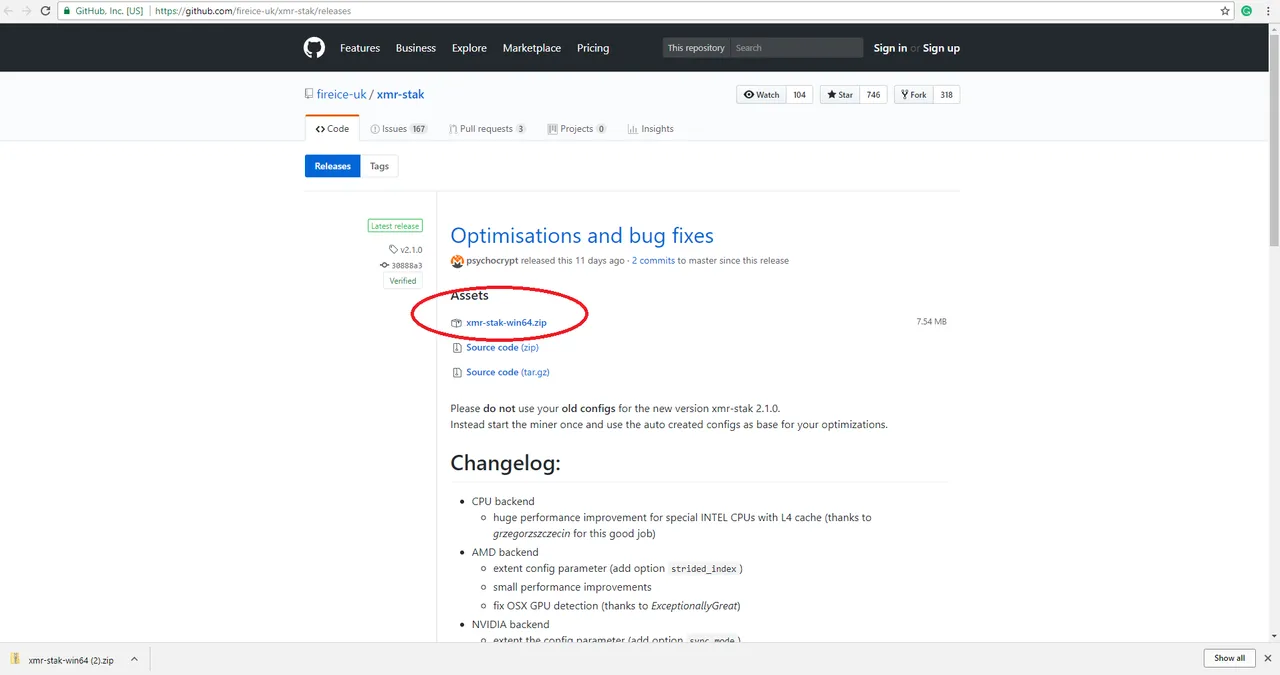The image size is (1280, 675).
Task: Open the Explore page
Action: click(x=469, y=48)
